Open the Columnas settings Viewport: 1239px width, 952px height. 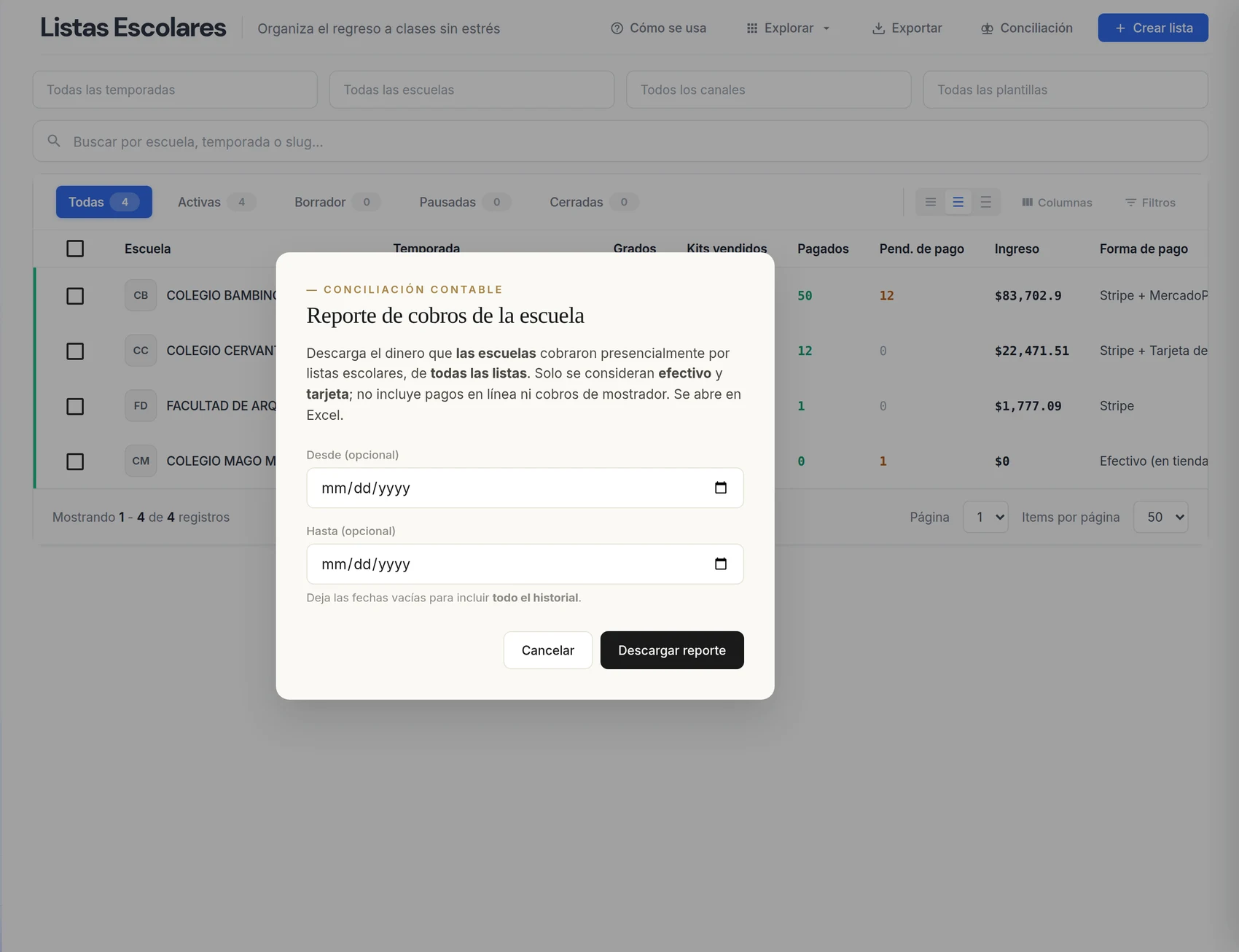click(1057, 203)
